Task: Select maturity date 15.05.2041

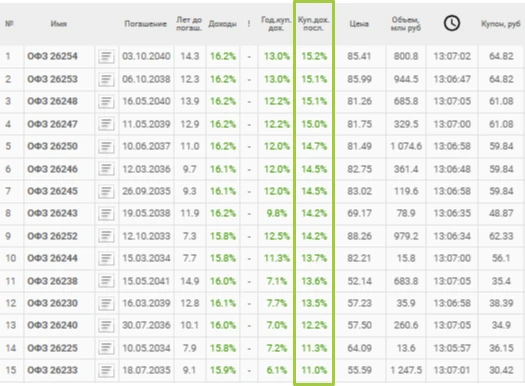Action: point(146,281)
